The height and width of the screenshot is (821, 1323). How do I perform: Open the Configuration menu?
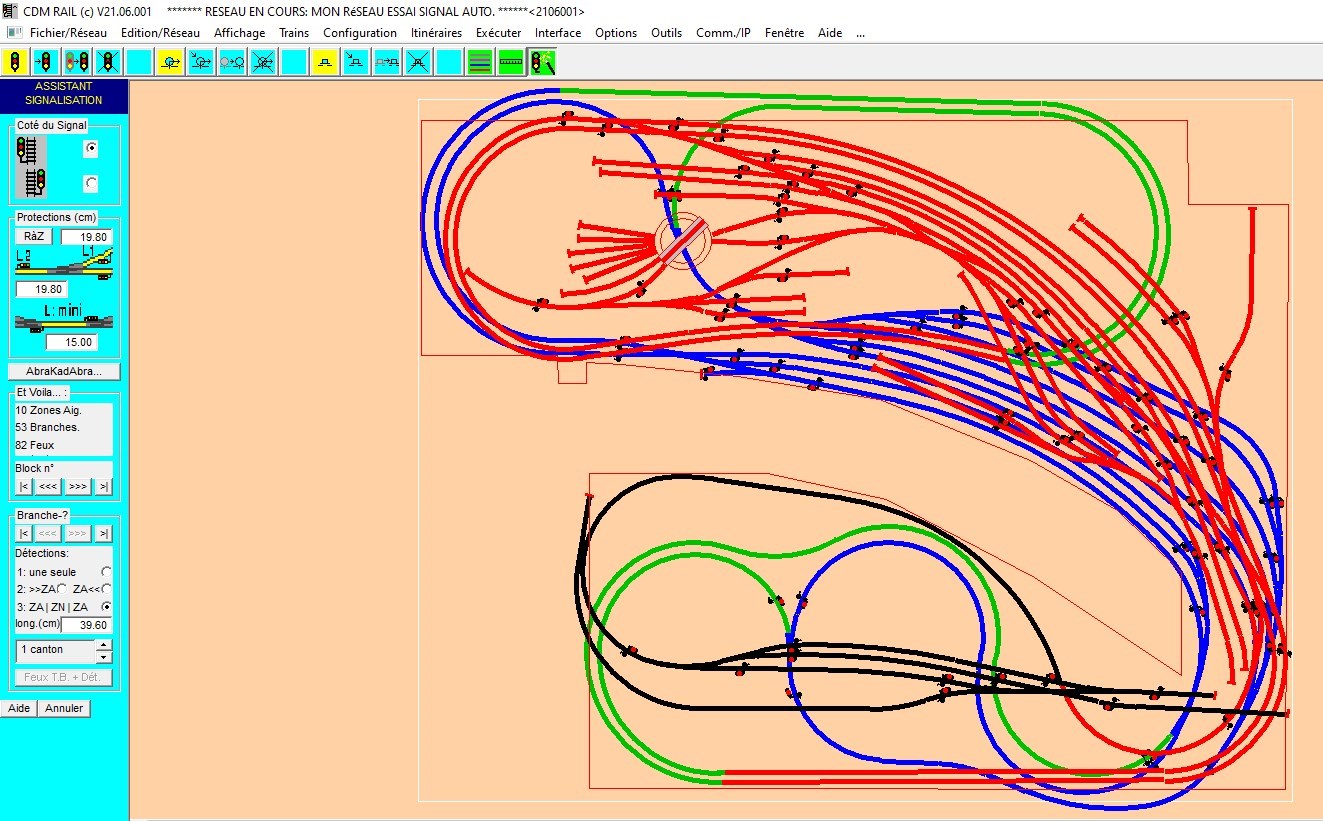pos(360,32)
